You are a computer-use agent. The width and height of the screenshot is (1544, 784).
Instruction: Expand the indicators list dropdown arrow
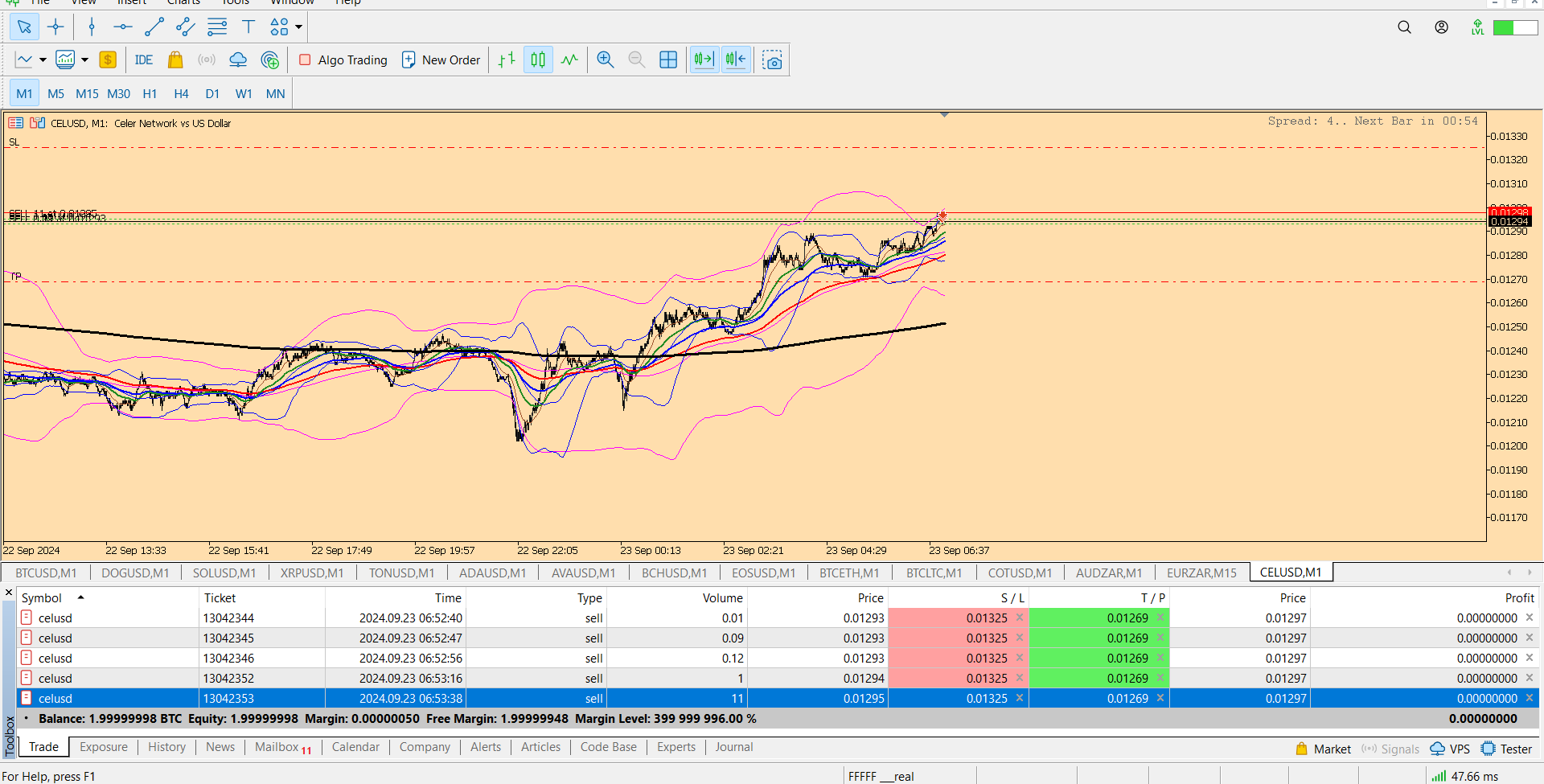point(84,60)
